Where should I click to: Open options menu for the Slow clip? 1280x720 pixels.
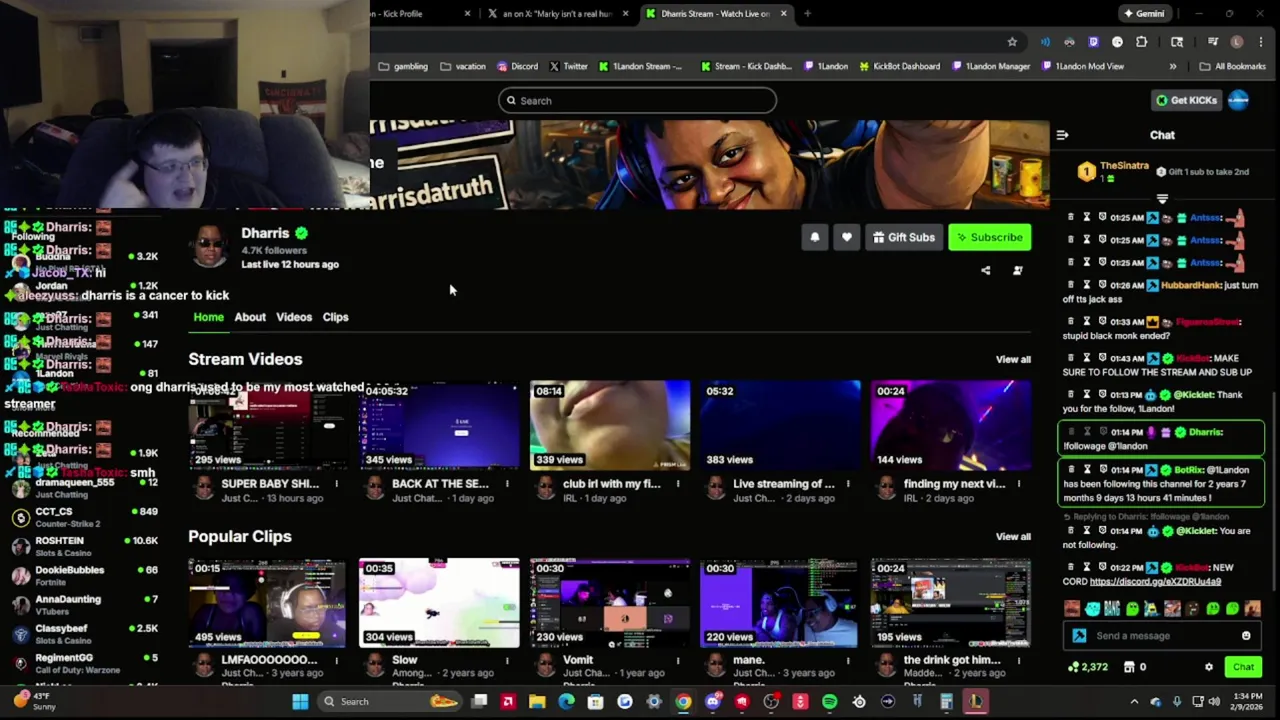click(507, 660)
